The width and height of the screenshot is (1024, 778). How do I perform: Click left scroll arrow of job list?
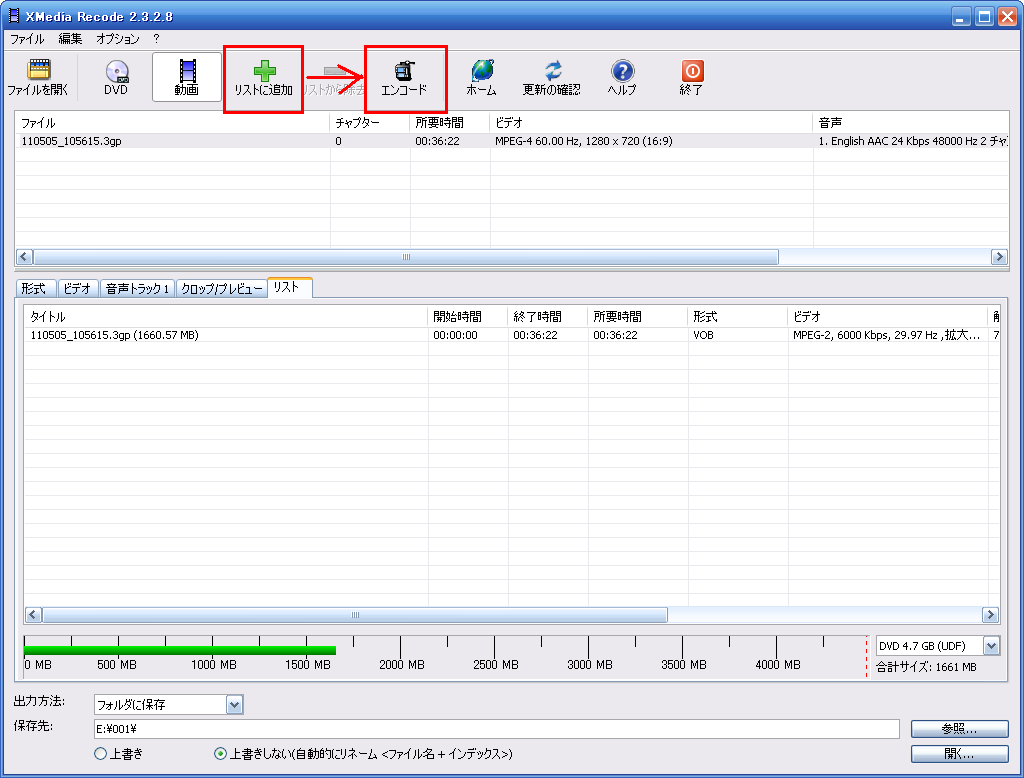(x=33, y=615)
